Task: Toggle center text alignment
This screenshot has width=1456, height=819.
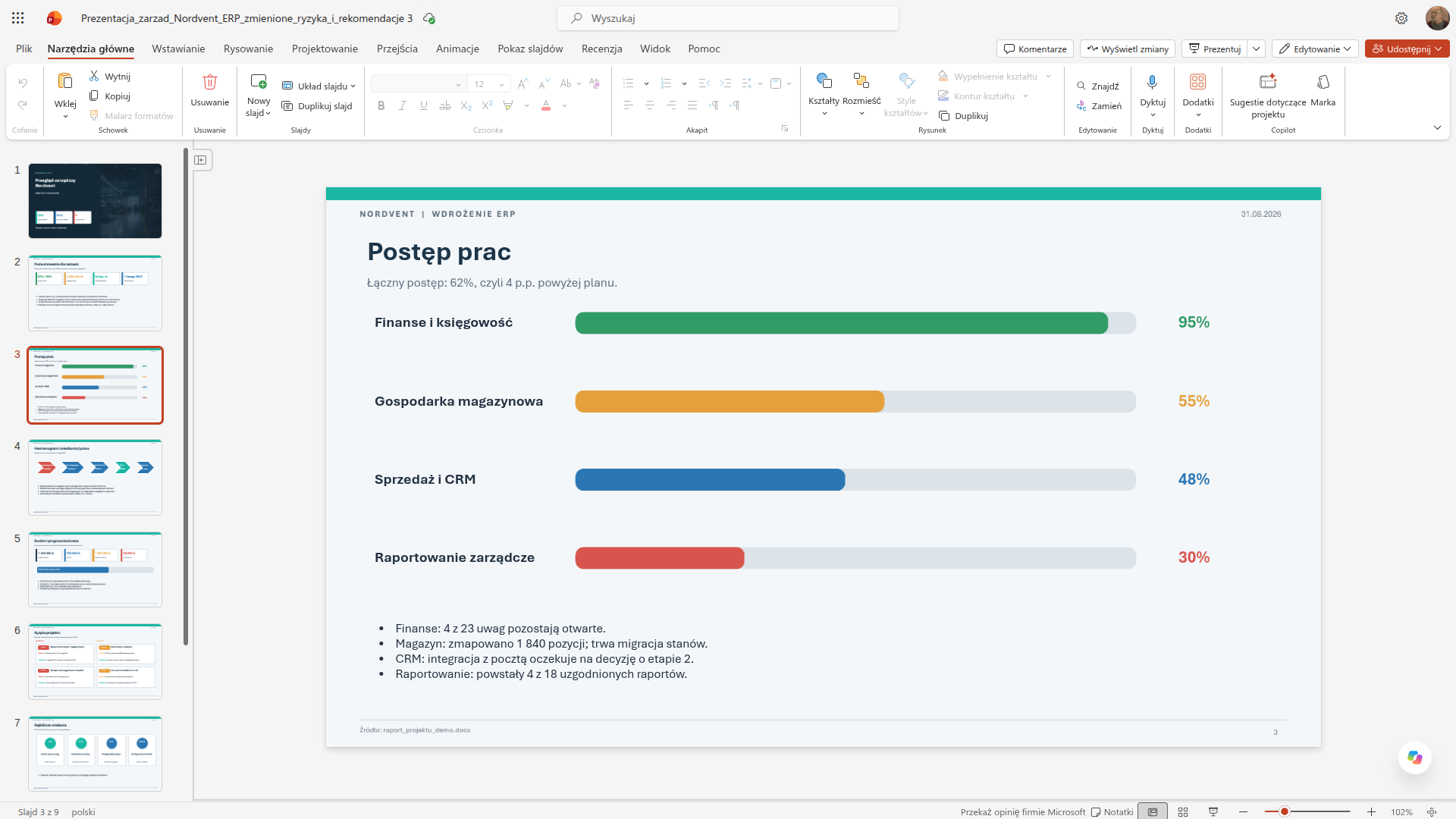Action: click(650, 105)
